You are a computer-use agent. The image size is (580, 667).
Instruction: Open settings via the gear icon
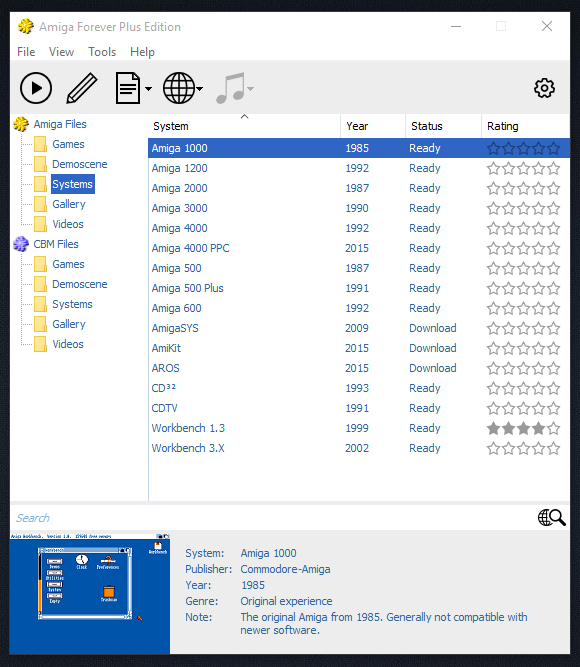544,88
